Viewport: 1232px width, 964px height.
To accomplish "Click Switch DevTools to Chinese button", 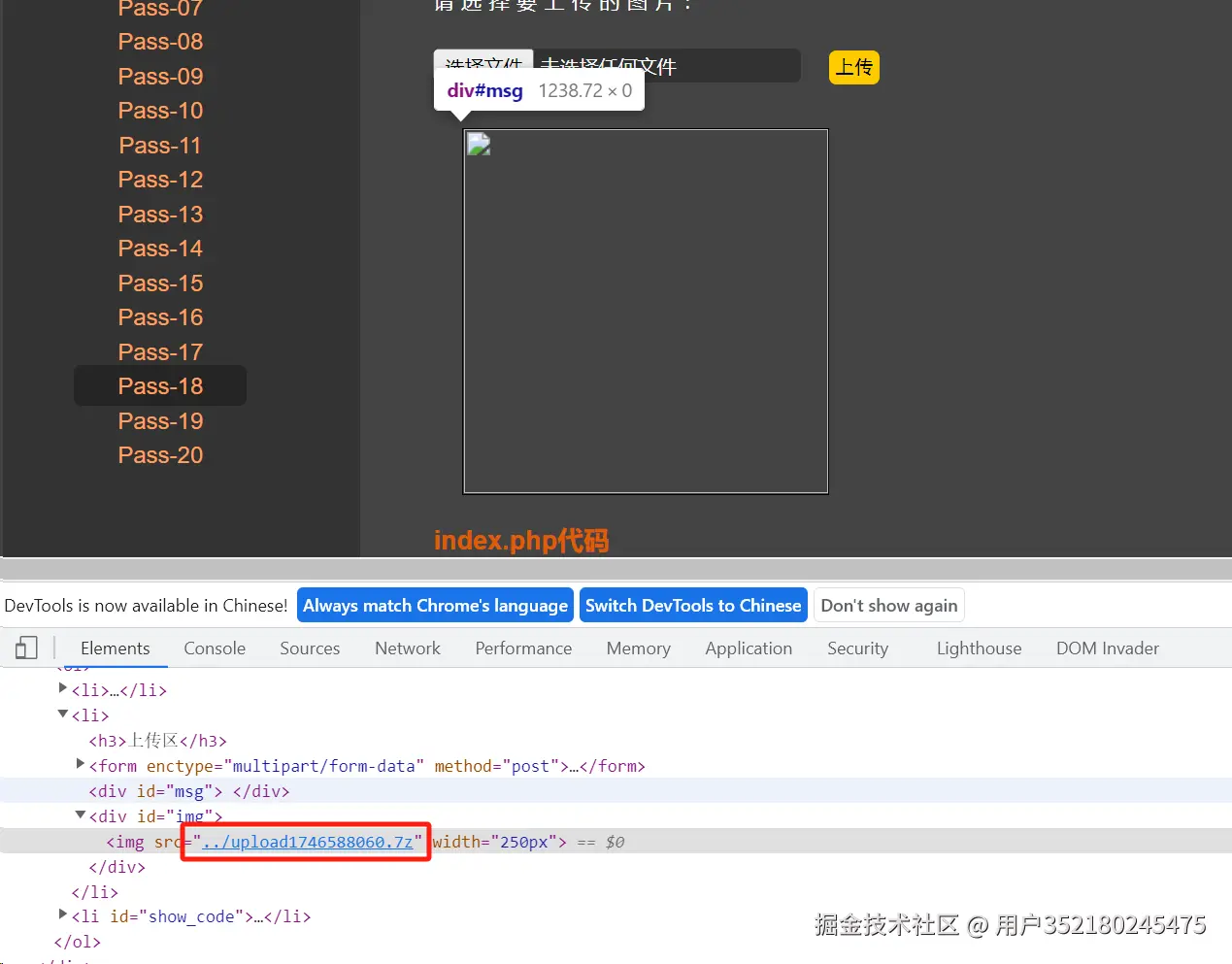I will coord(693,606).
